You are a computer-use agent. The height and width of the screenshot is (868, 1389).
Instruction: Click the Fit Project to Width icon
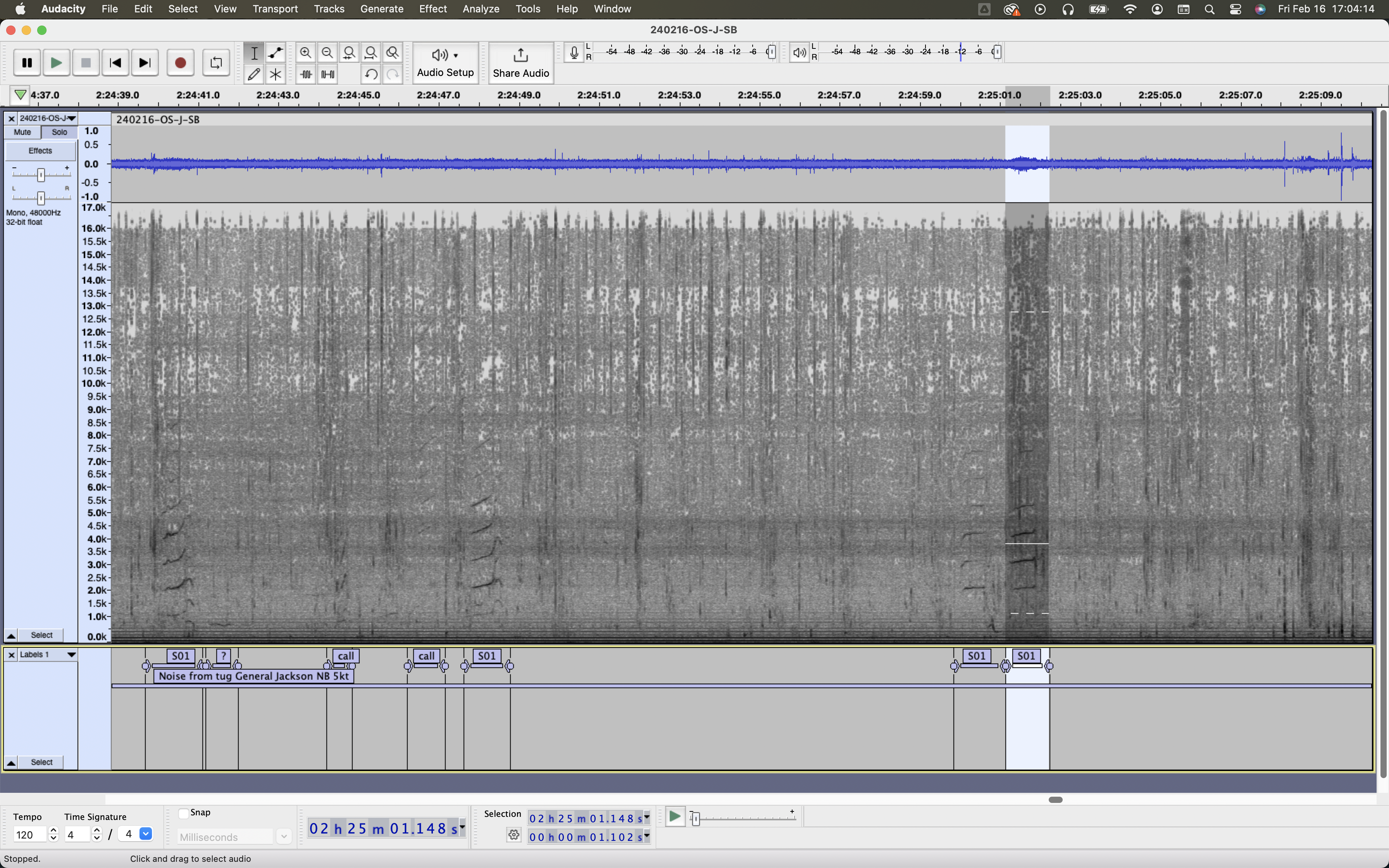pos(371,53)
